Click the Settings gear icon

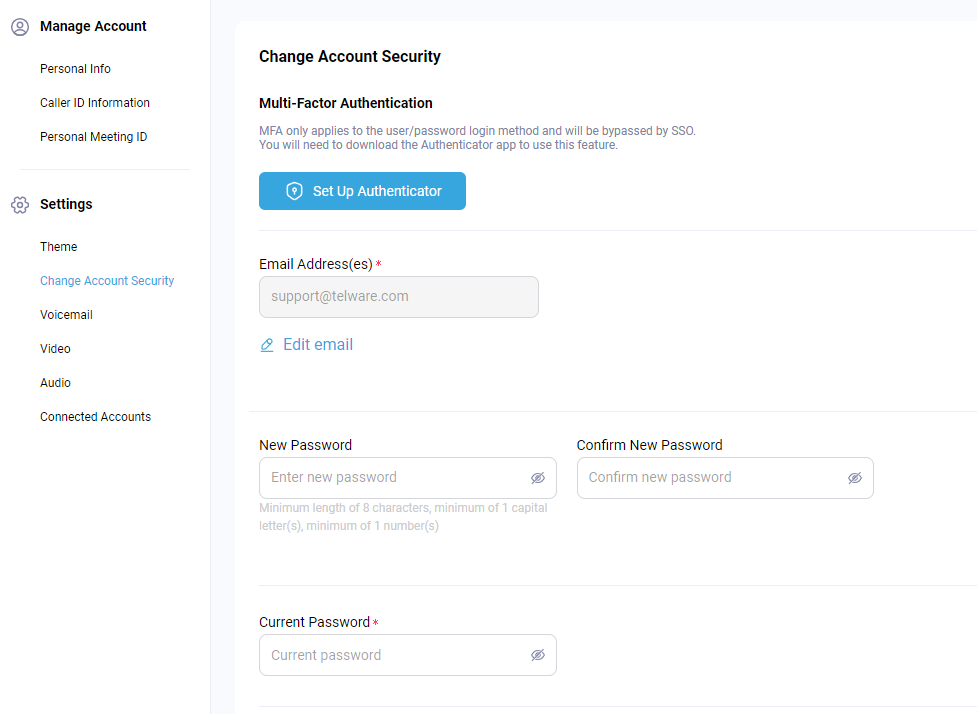[20, 205]
